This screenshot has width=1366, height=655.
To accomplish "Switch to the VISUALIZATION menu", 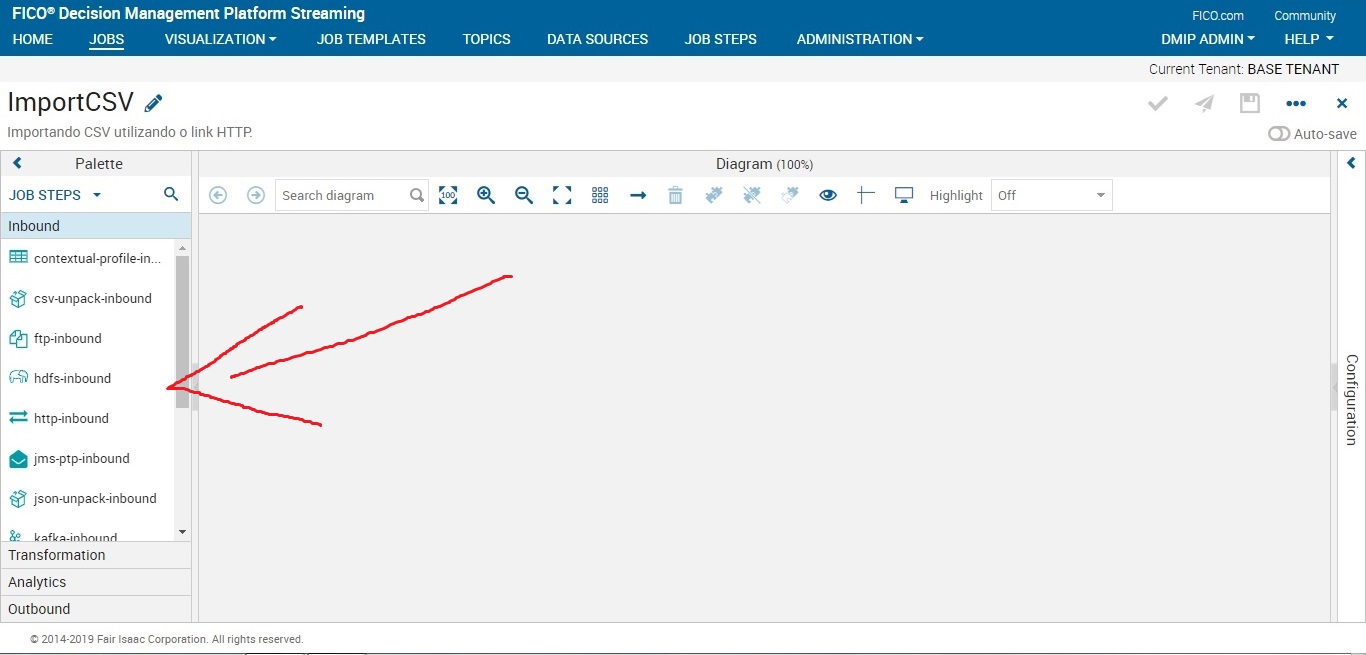I will click(220, 39).
